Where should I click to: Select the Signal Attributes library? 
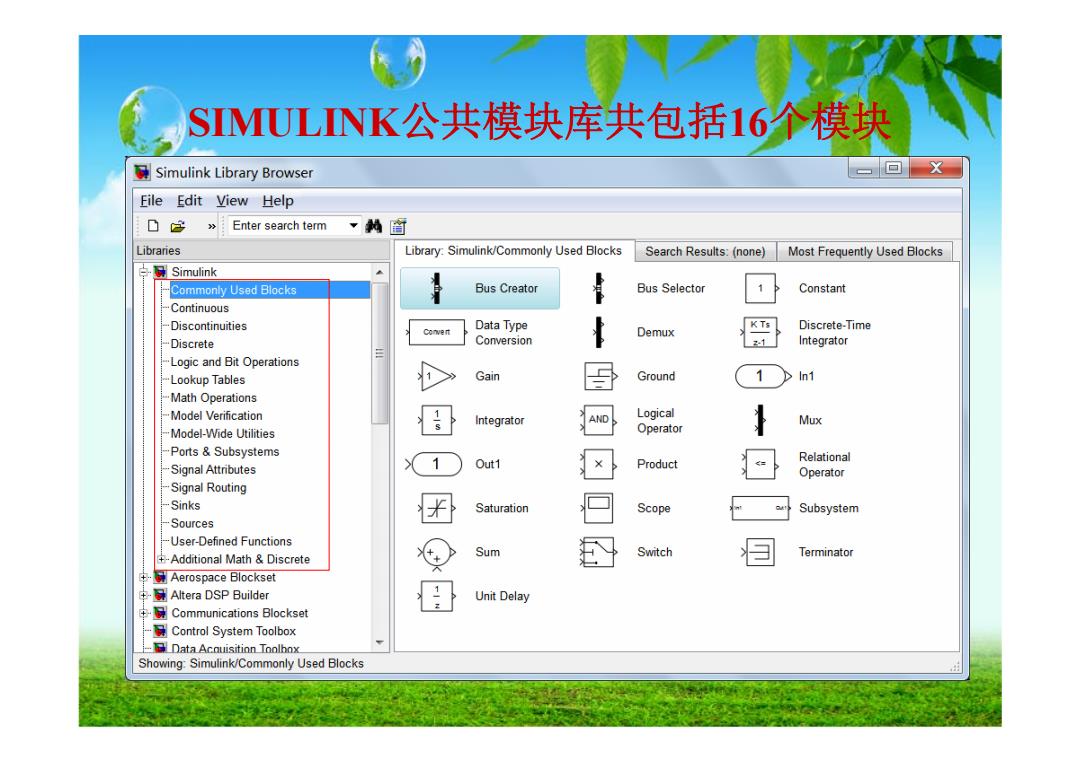coord(214,469)
